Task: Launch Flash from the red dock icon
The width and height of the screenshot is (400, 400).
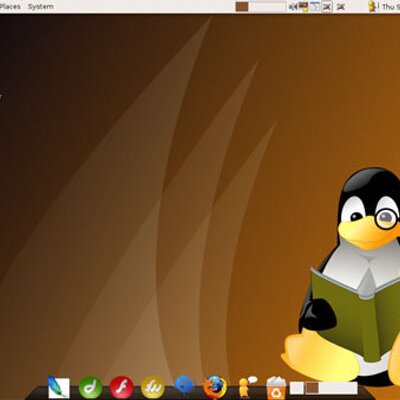Action: point(122,387)
